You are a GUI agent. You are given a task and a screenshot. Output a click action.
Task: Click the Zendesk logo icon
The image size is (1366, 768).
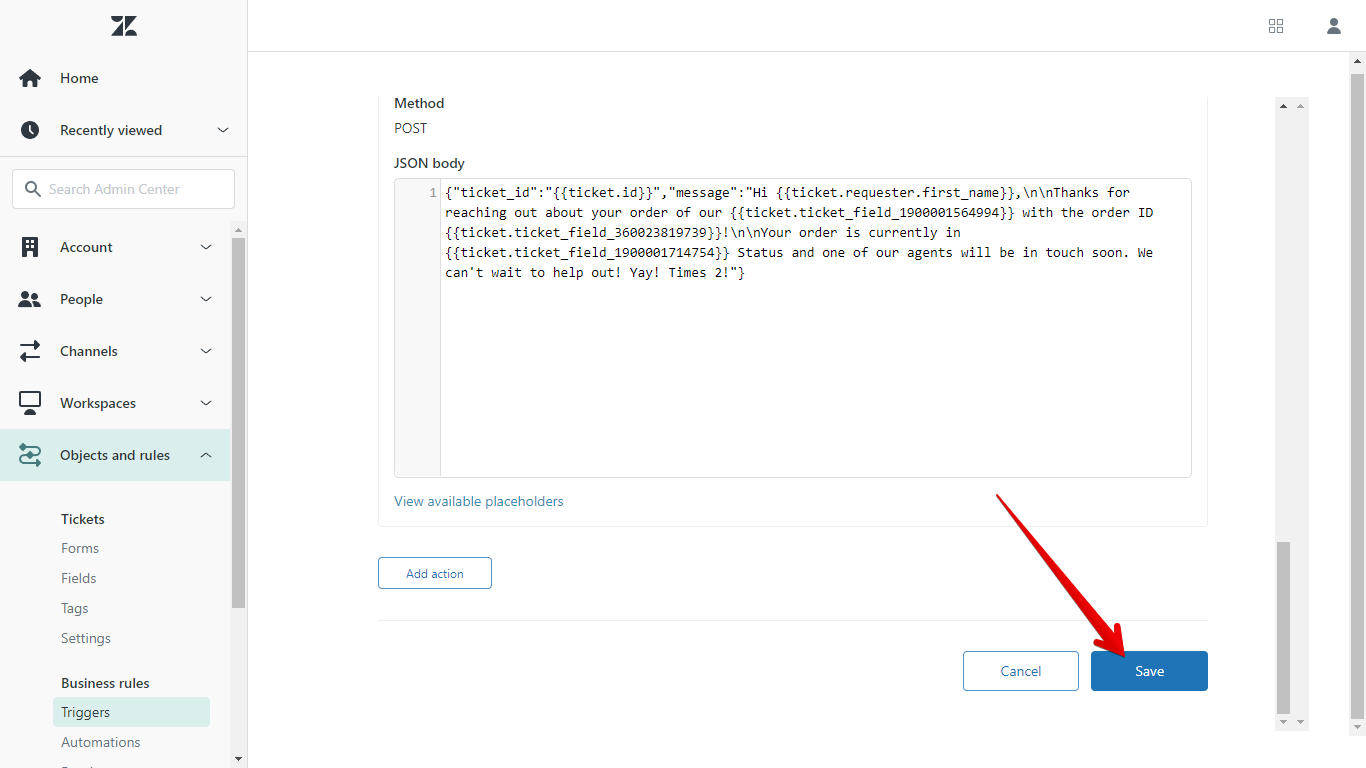(124, 27)
